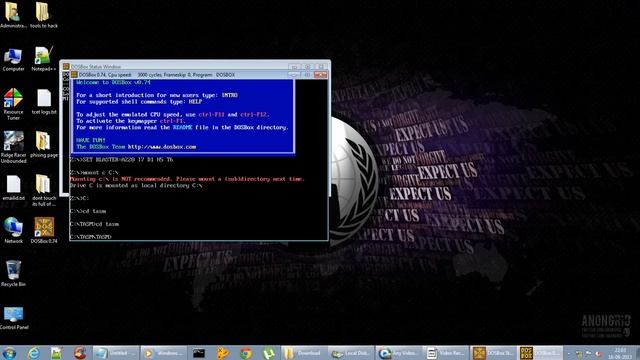
Task: Select Ridge Racer Unbounded shortcut
Action: [13, 147]
